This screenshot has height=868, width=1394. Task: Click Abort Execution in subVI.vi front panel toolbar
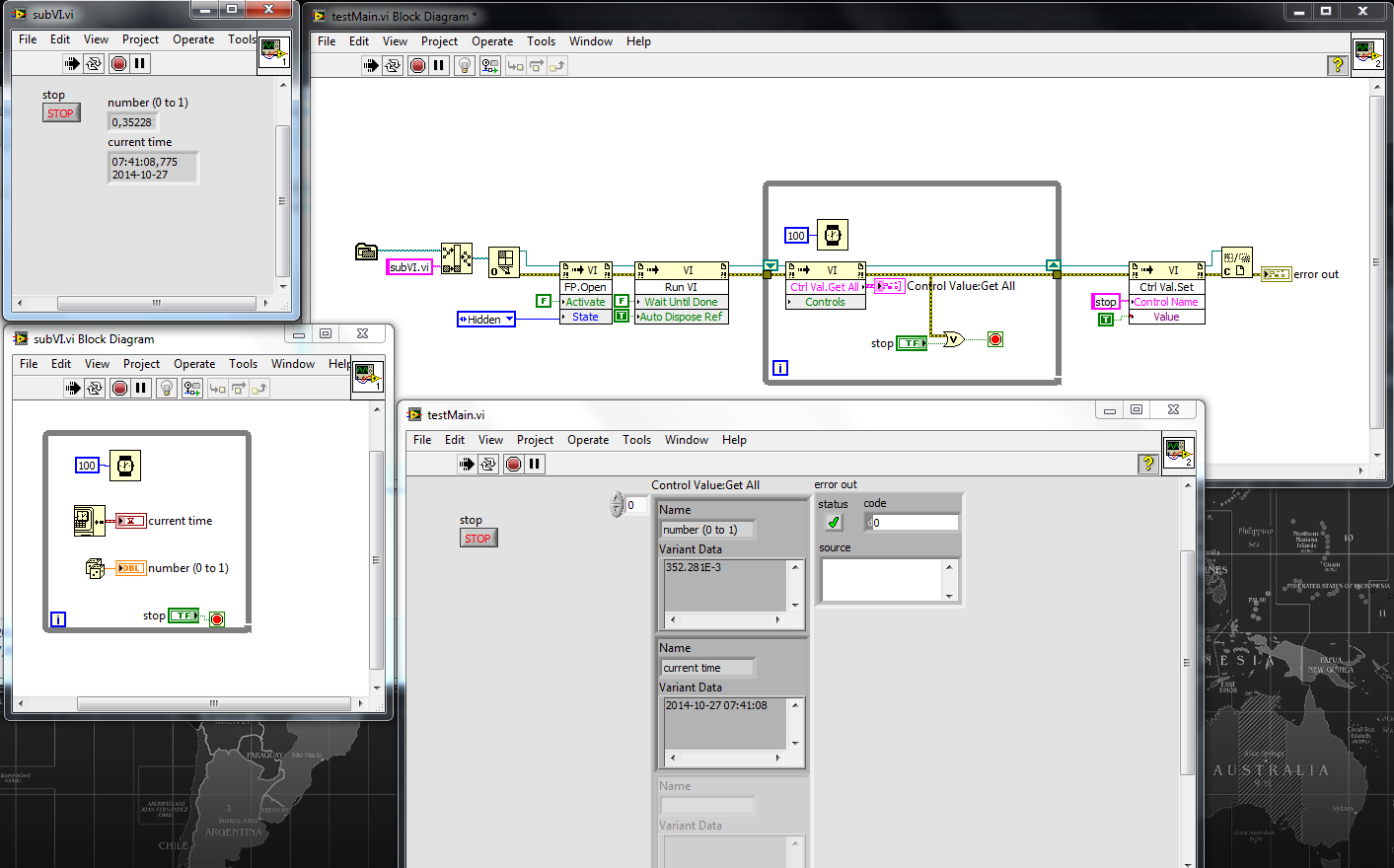coord(119,63)
